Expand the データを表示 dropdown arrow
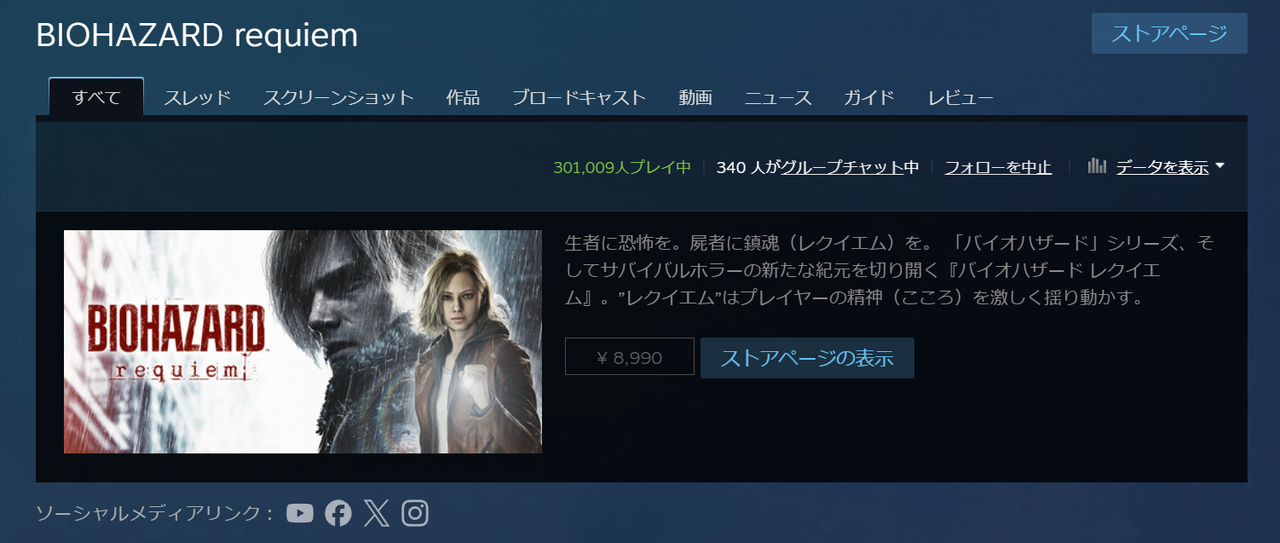The width and height of the screenshot is (1280, 543). pos(1219,166)
